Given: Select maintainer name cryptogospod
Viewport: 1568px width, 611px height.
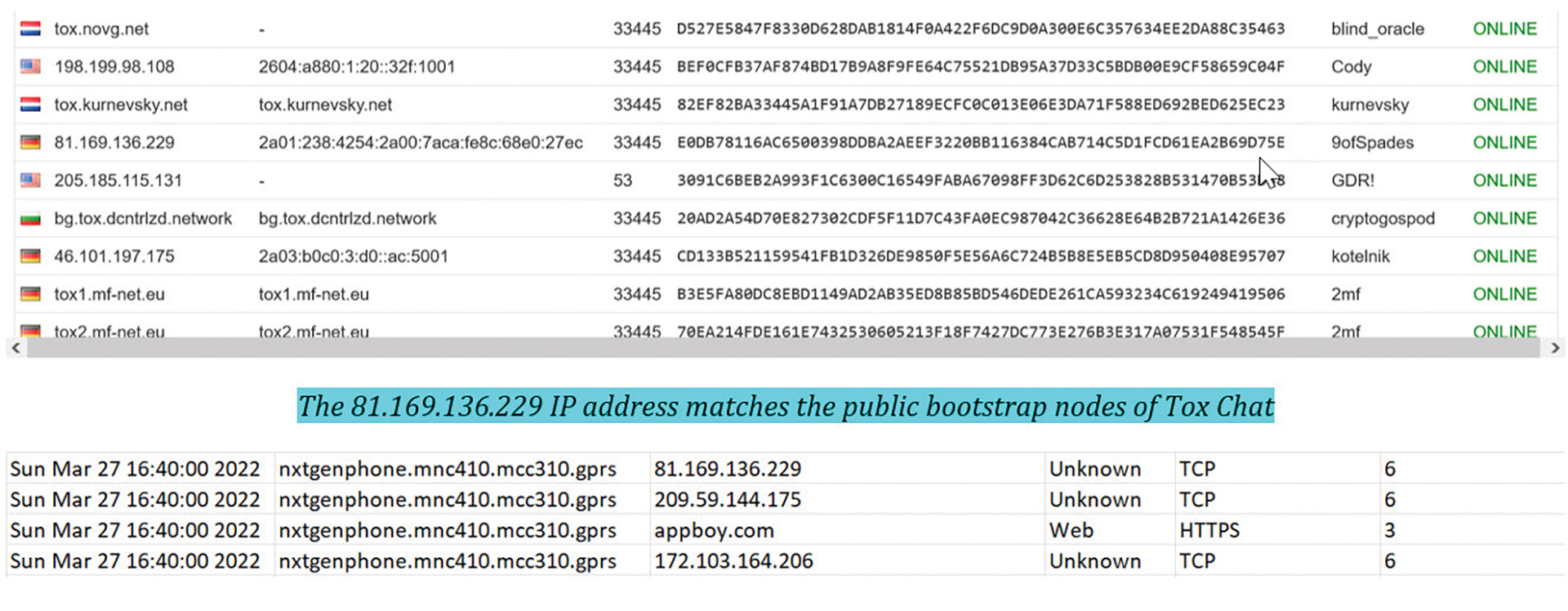Looking at the screenshot, I should pyautogui.click(x=1383, y=218).
